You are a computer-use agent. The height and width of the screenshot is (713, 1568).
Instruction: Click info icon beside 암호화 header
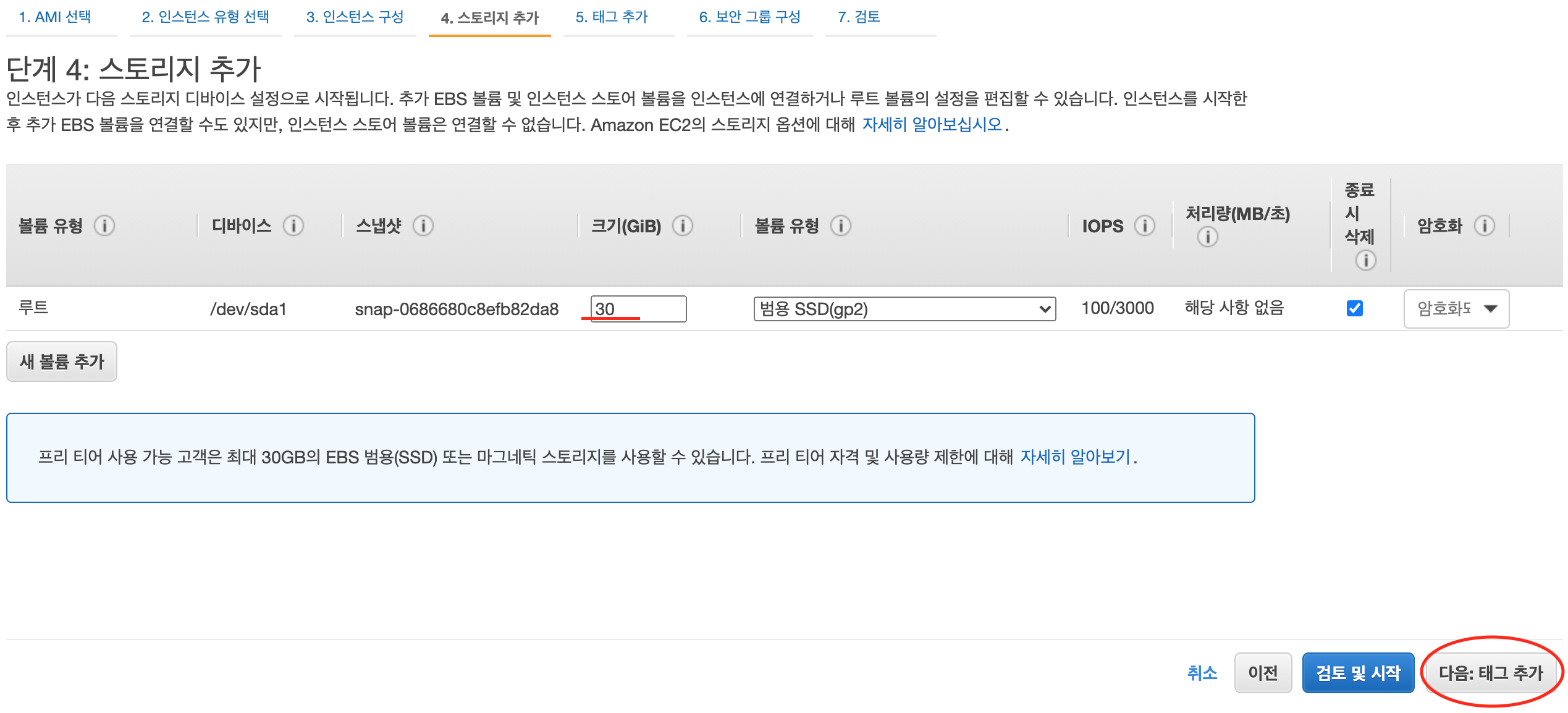click(x=1485, y=226)
